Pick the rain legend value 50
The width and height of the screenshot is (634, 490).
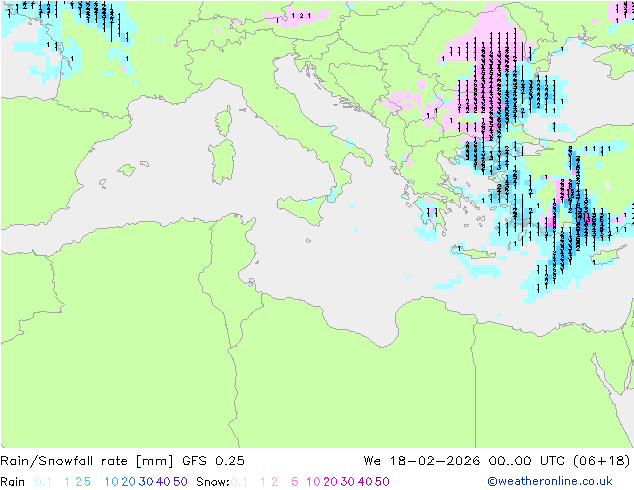[x=180, y=482]
